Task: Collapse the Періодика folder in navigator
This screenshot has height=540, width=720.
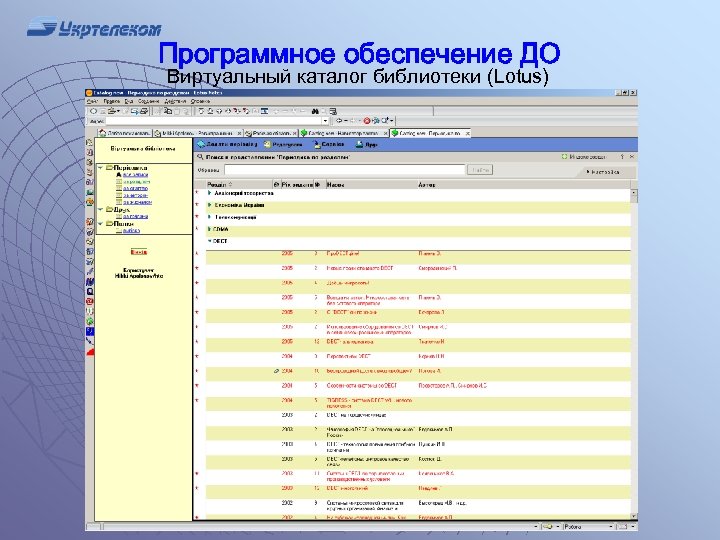Action: click(x=101, y=168)
